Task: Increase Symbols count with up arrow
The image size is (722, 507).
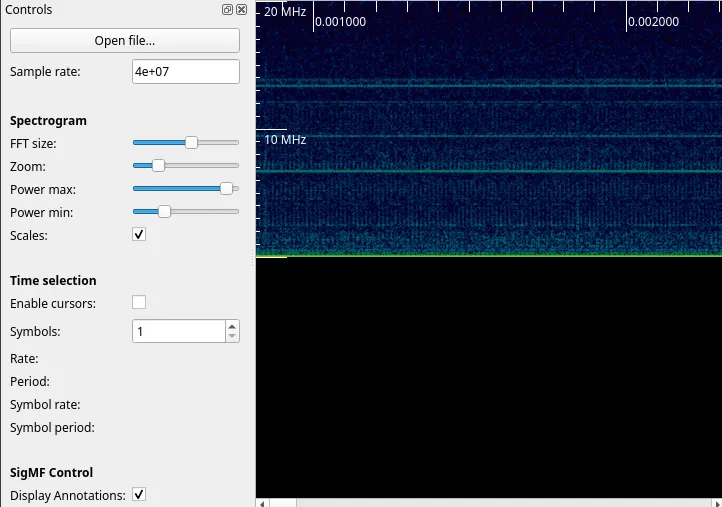Action: pos(232,326)
